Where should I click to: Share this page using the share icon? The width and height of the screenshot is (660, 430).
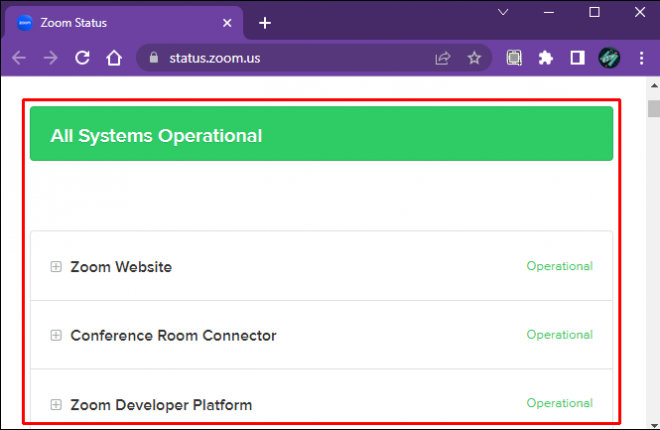pos(443,58)
